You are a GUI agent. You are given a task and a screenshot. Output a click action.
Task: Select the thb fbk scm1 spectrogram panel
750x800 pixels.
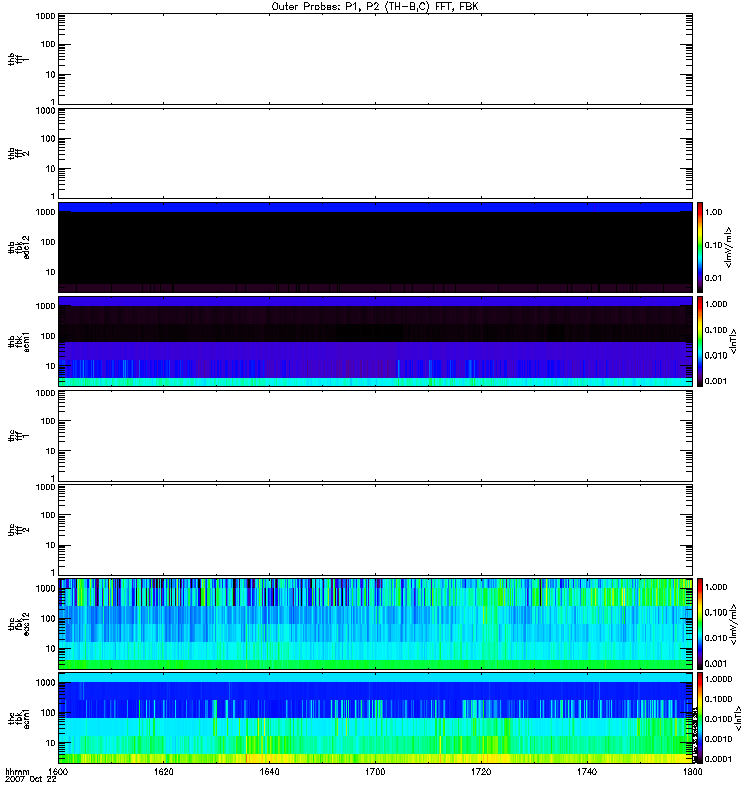(374, 340)
